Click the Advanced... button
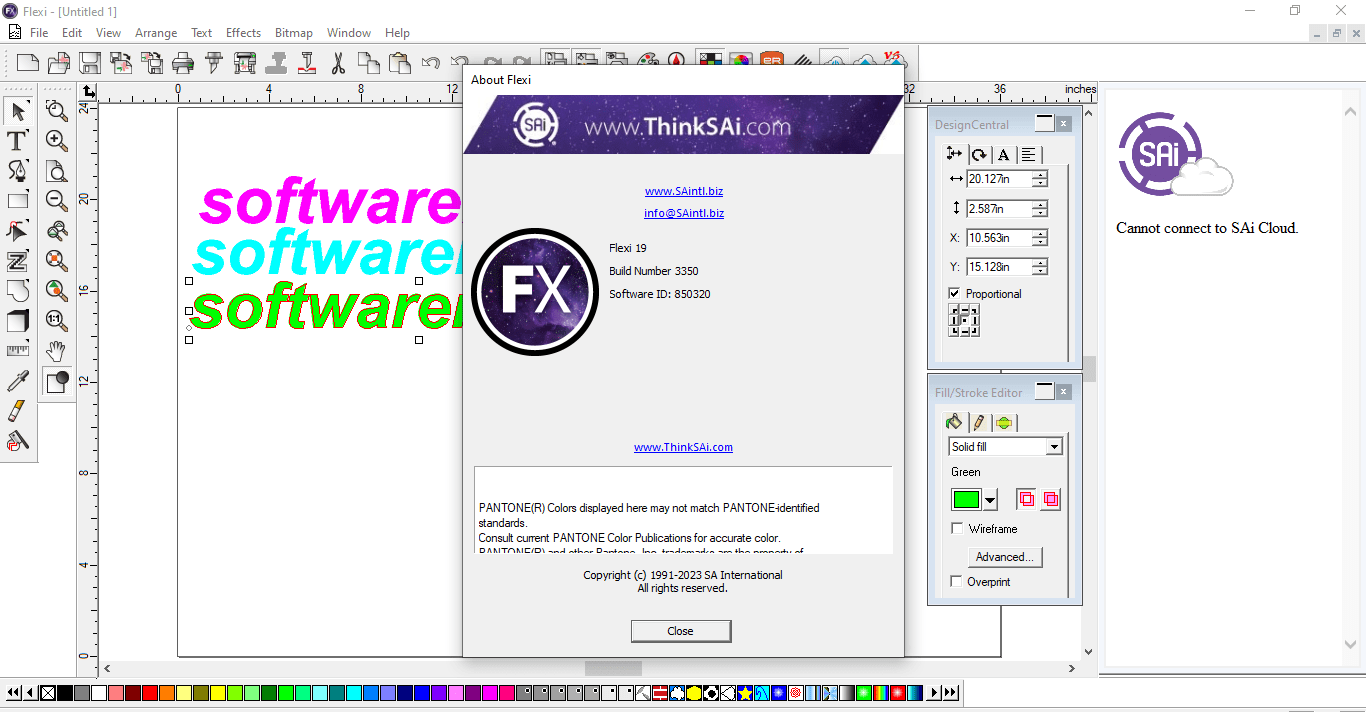This screenshot has height=712, width=1366. (x=1005, y=557)
